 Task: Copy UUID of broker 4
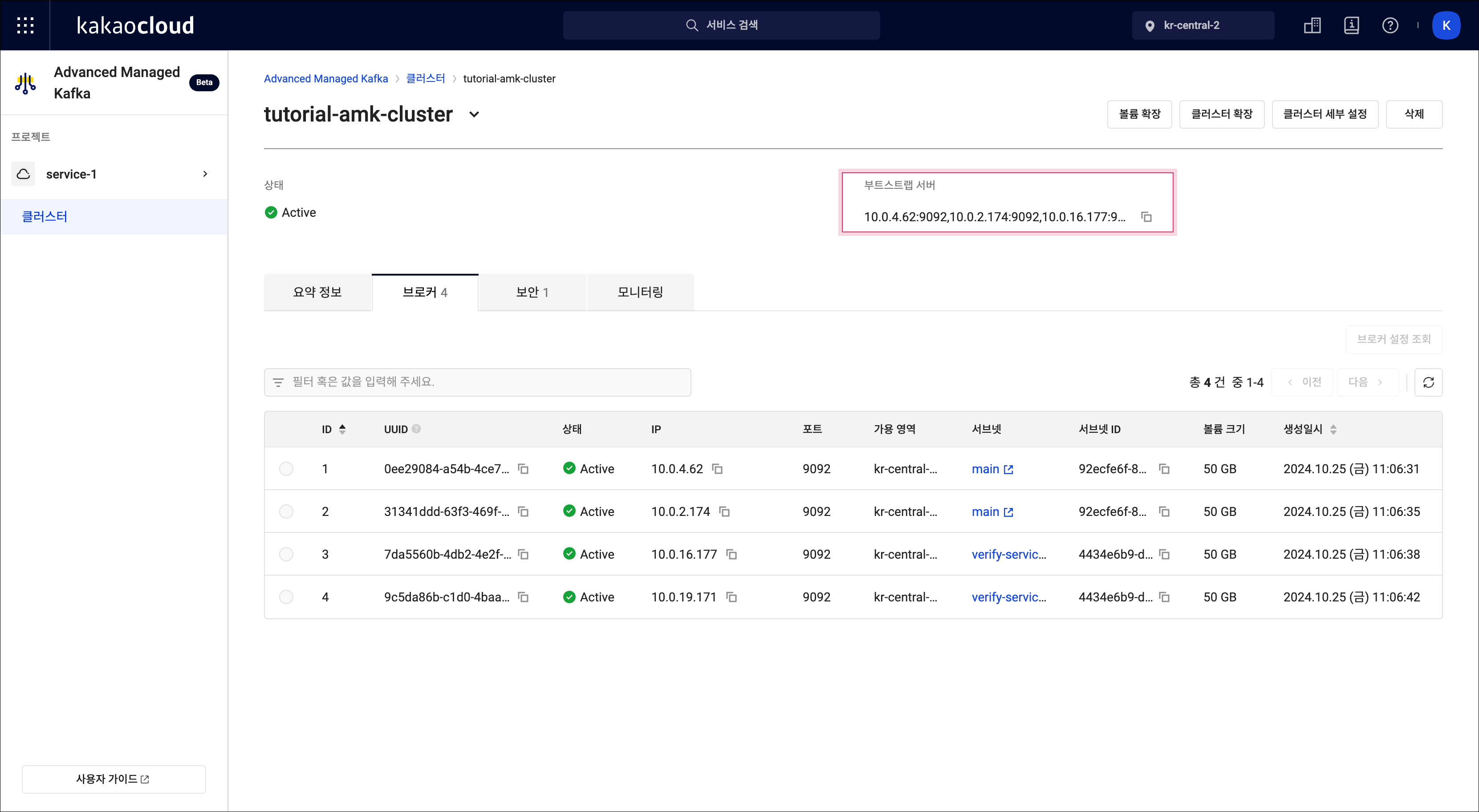coord(523,597)
